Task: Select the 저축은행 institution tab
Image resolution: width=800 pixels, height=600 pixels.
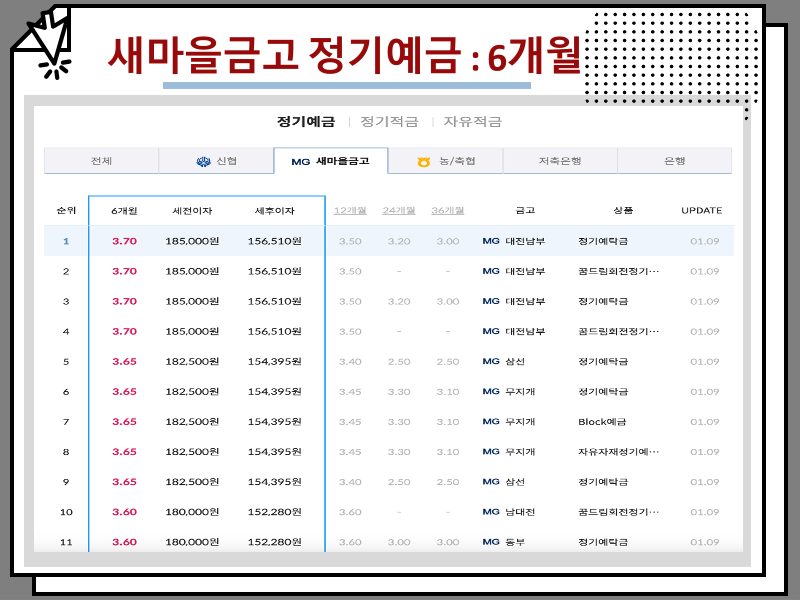Action: click(x=560, y=161)
